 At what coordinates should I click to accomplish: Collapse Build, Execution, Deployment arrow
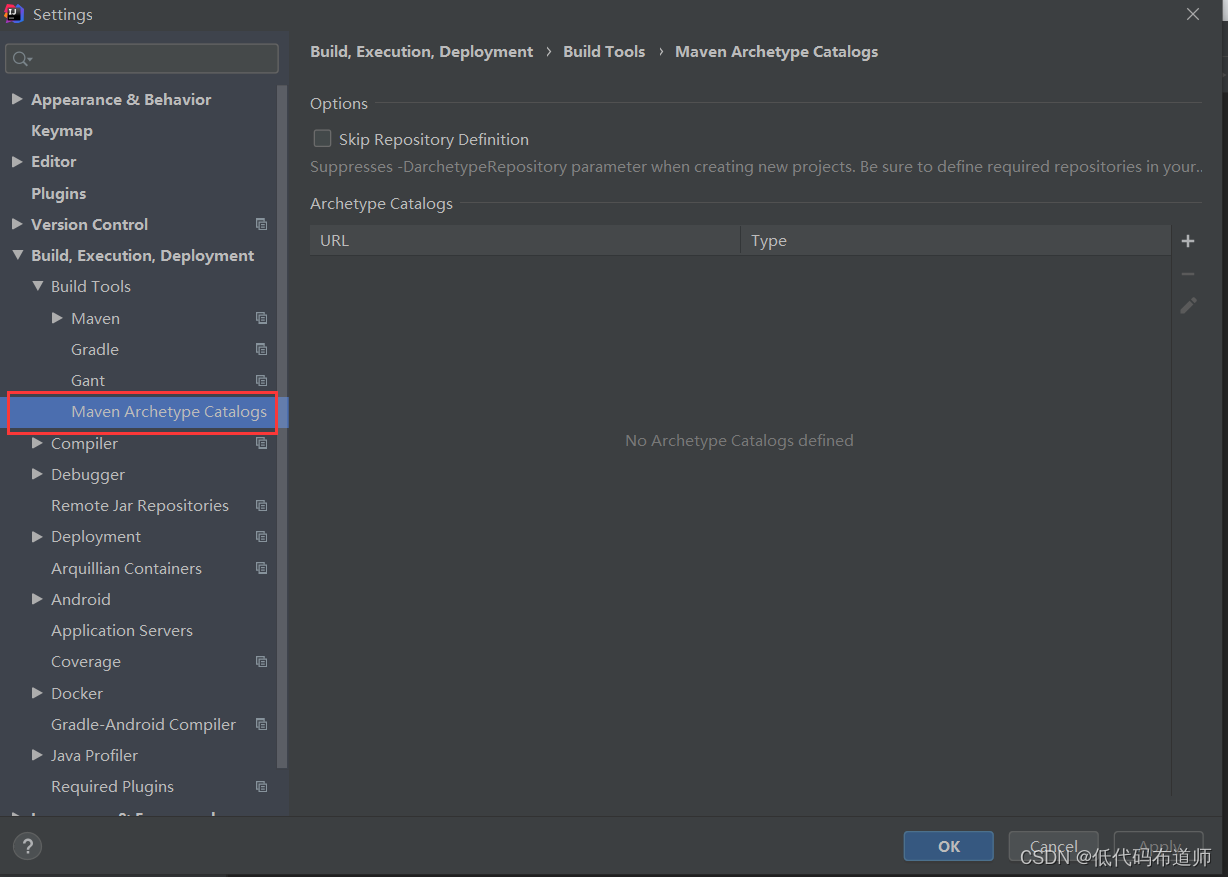click(17, 255)
